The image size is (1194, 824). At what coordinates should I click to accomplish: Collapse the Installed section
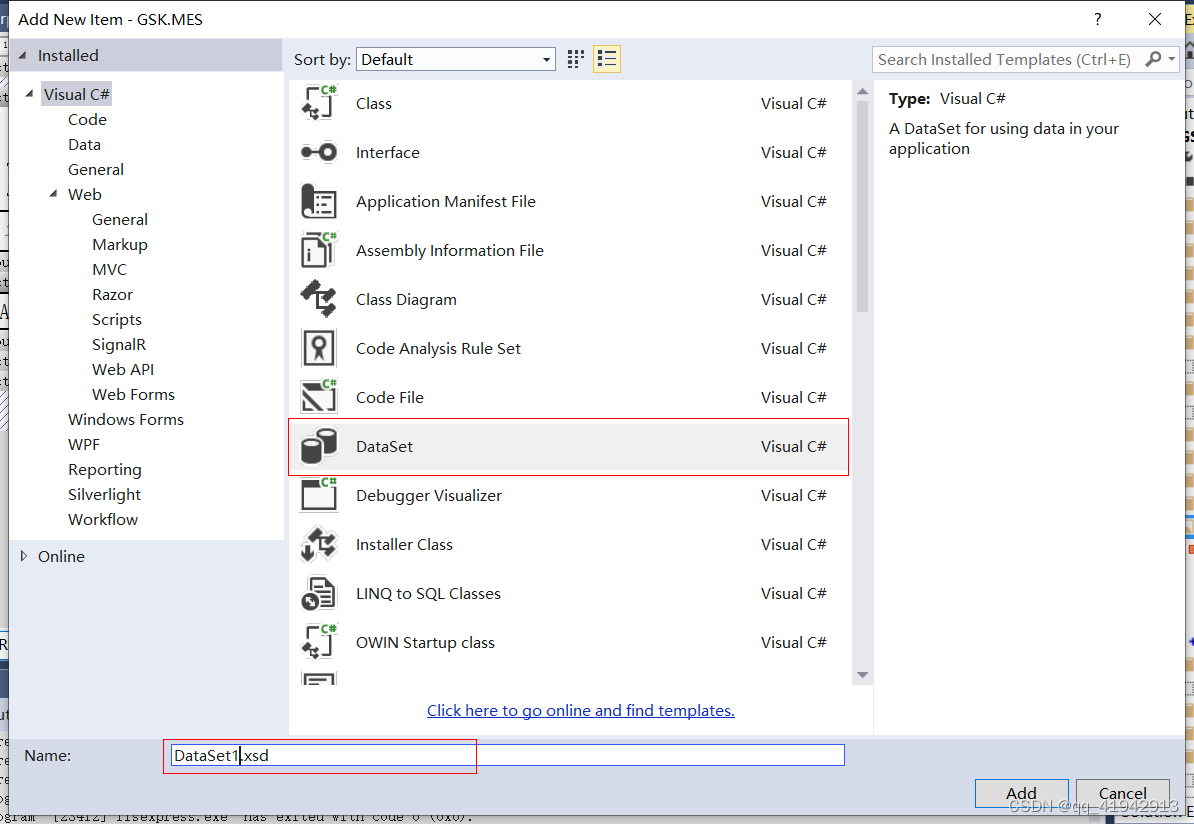tap(23, 56)
